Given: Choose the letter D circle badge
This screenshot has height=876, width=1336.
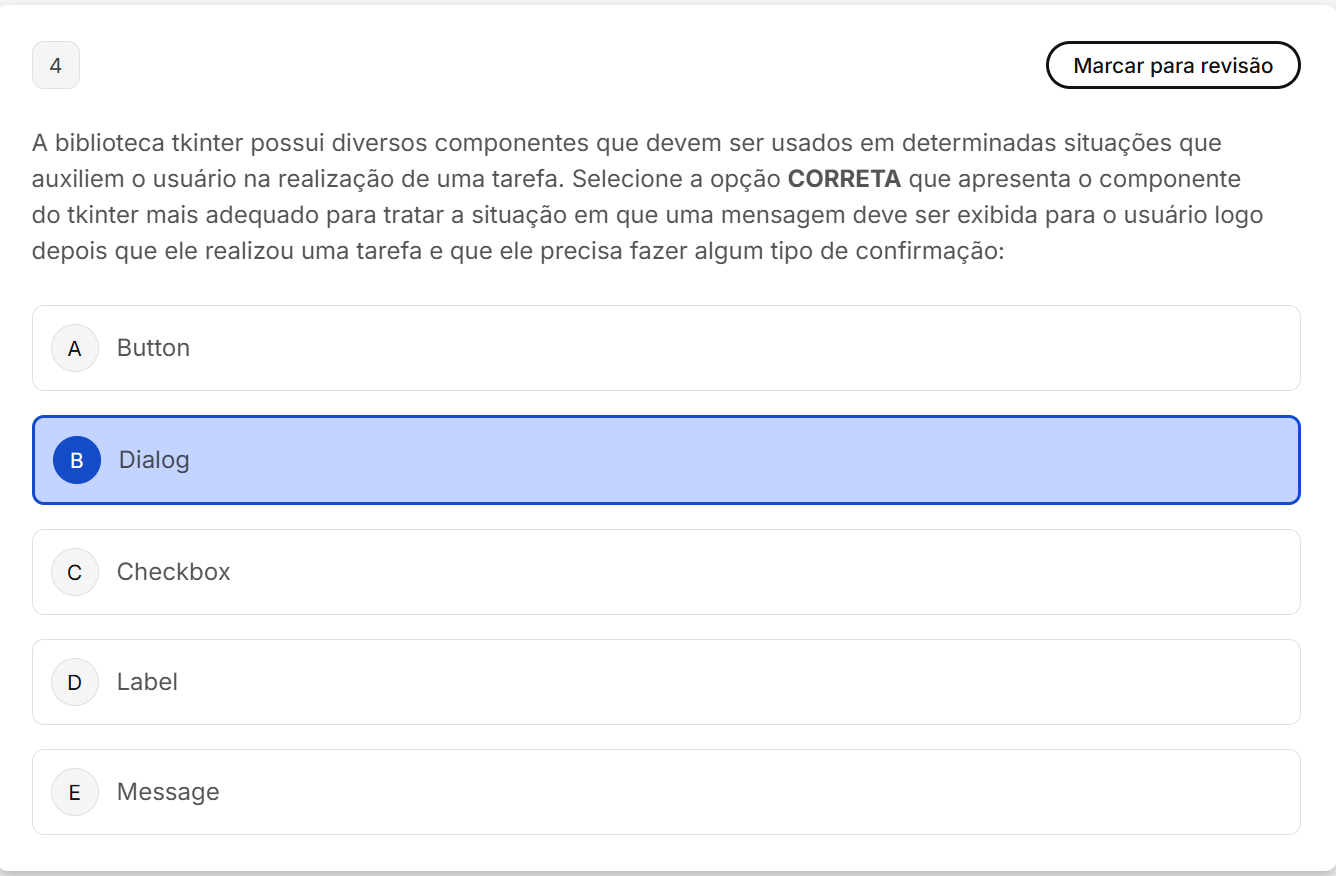Looking at the screenshot, I should (75, 682).
